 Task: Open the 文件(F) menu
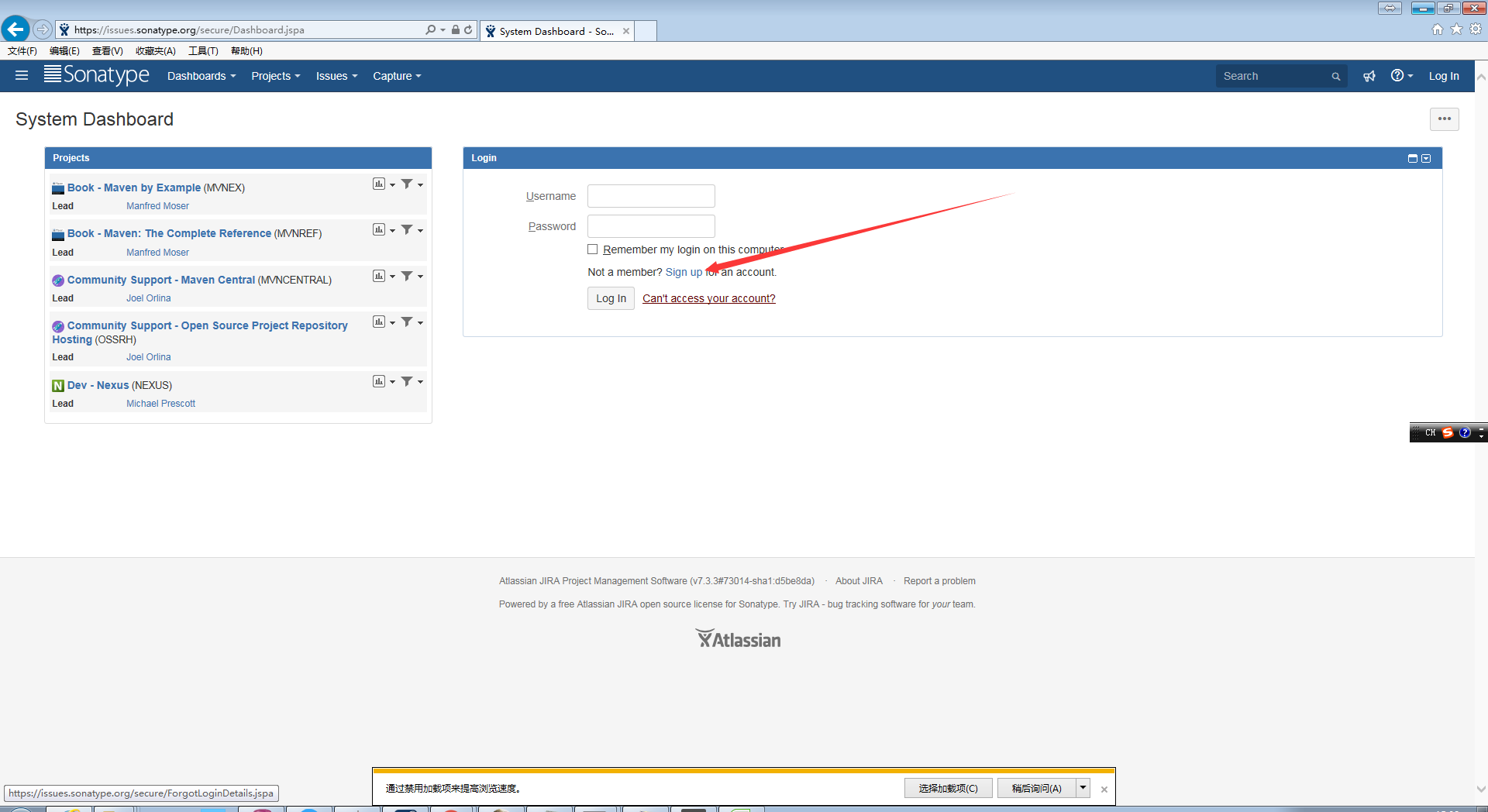point(22,51)
